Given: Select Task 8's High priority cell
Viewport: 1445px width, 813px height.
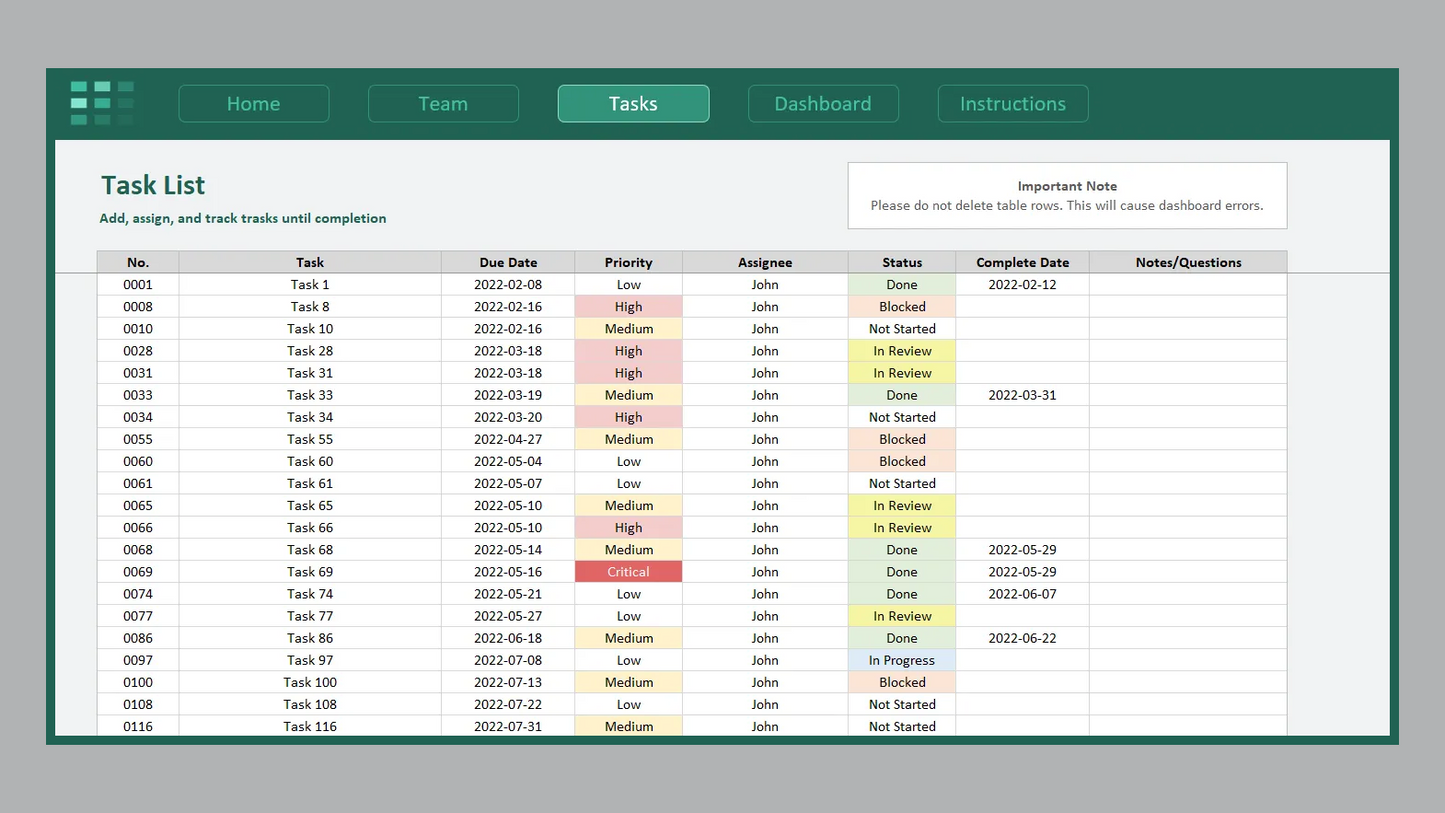Looking at the screenshot, I should 628,307.
